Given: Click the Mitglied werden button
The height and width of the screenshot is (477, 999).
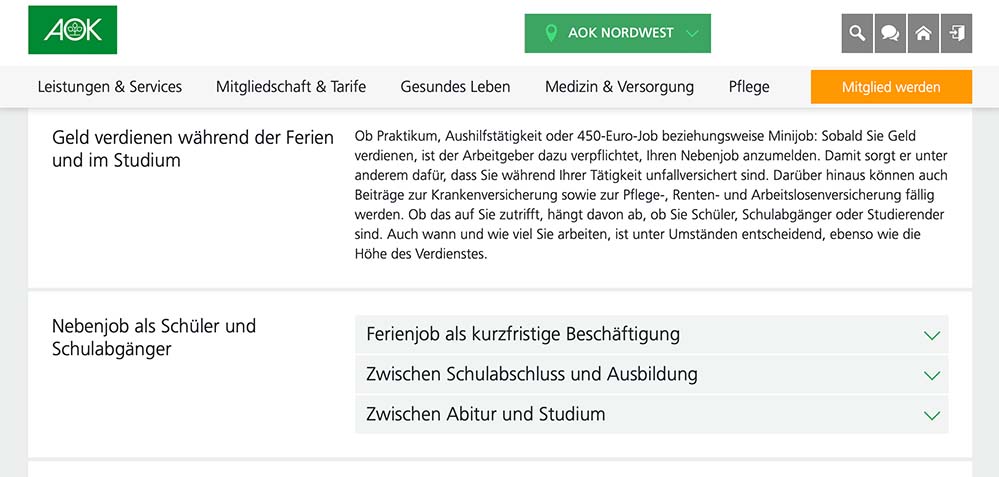Looking at the screenshot, I should [x=891, y=87].
